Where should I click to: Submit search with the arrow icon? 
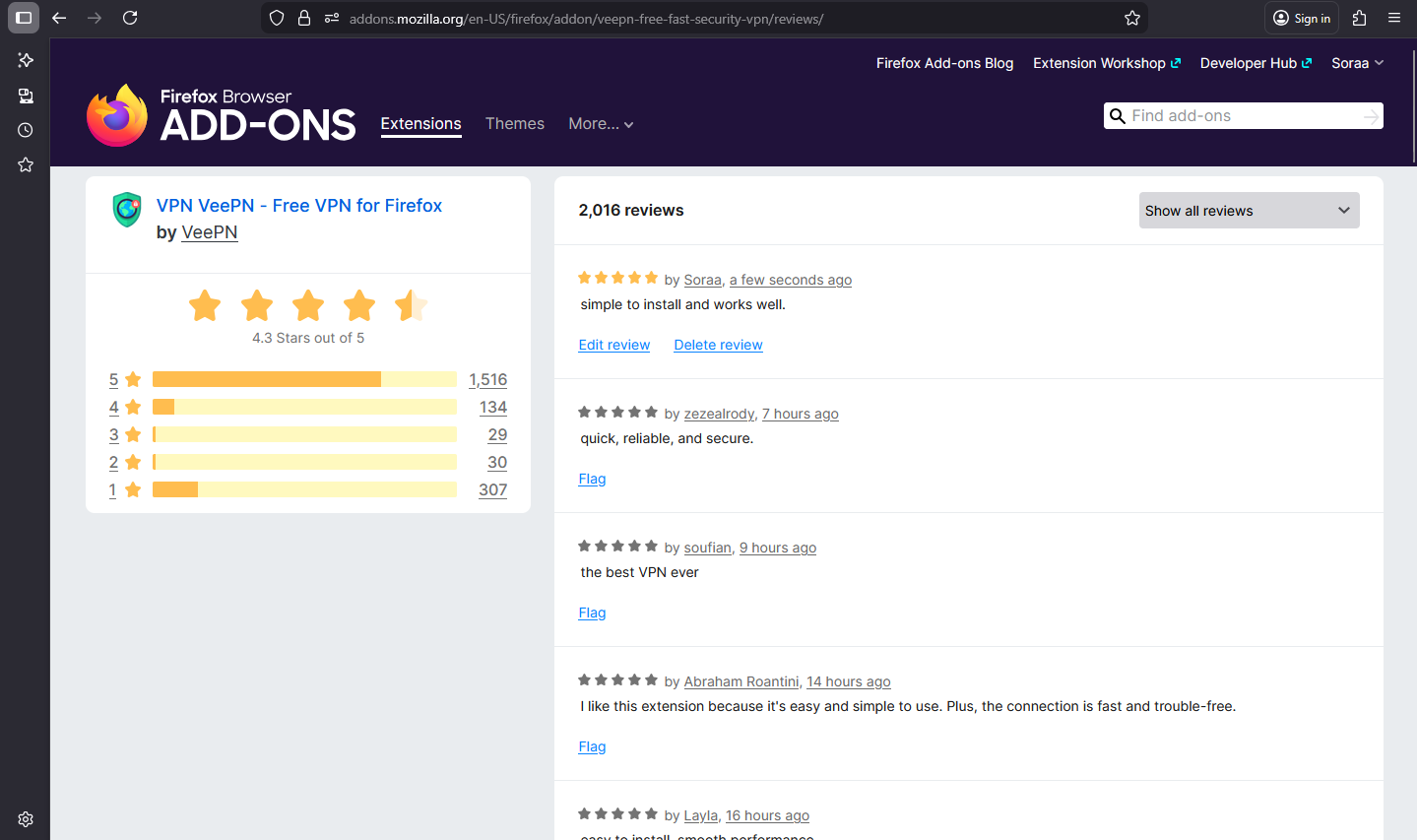1371,116
